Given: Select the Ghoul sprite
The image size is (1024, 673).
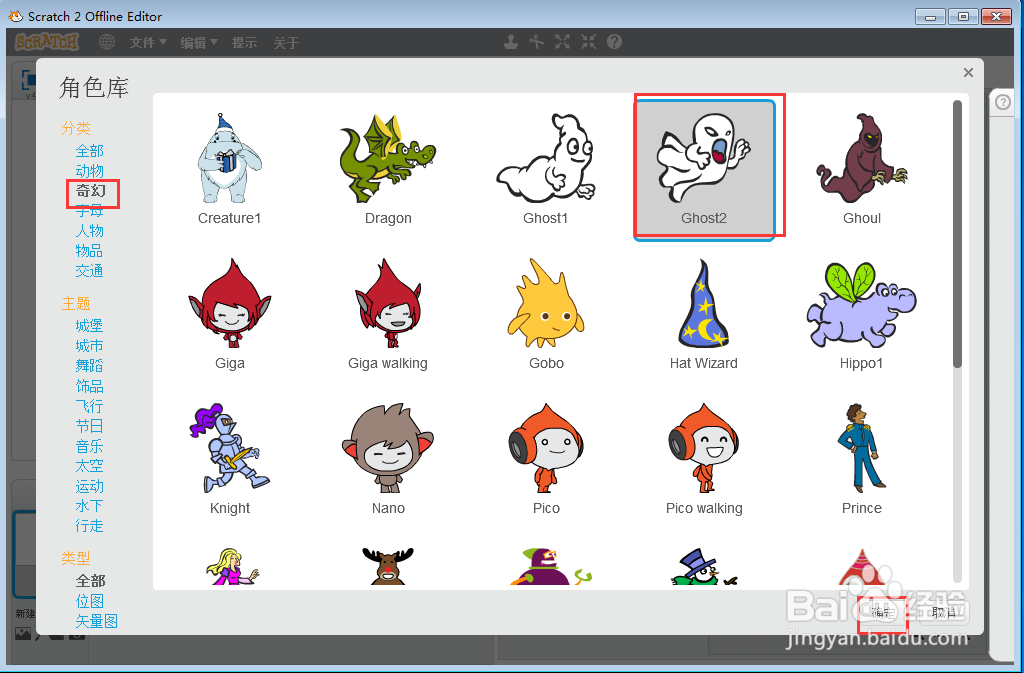Looking at the screenshot, I should tap(862, 168).
